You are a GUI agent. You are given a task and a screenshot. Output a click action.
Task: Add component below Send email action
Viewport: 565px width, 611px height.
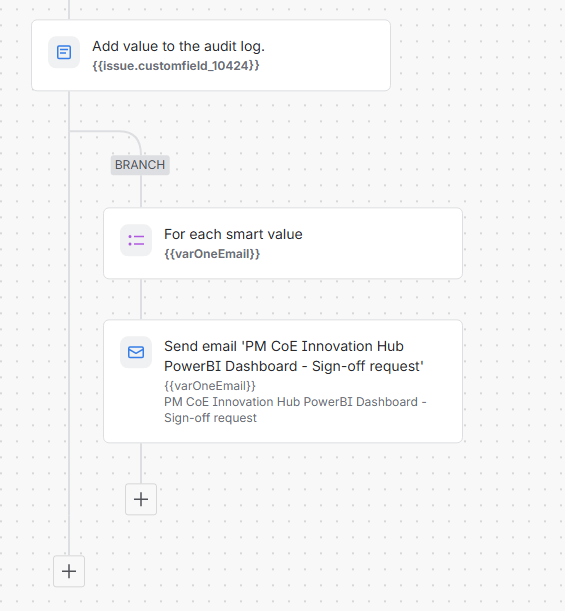click(x=141, y=499)
